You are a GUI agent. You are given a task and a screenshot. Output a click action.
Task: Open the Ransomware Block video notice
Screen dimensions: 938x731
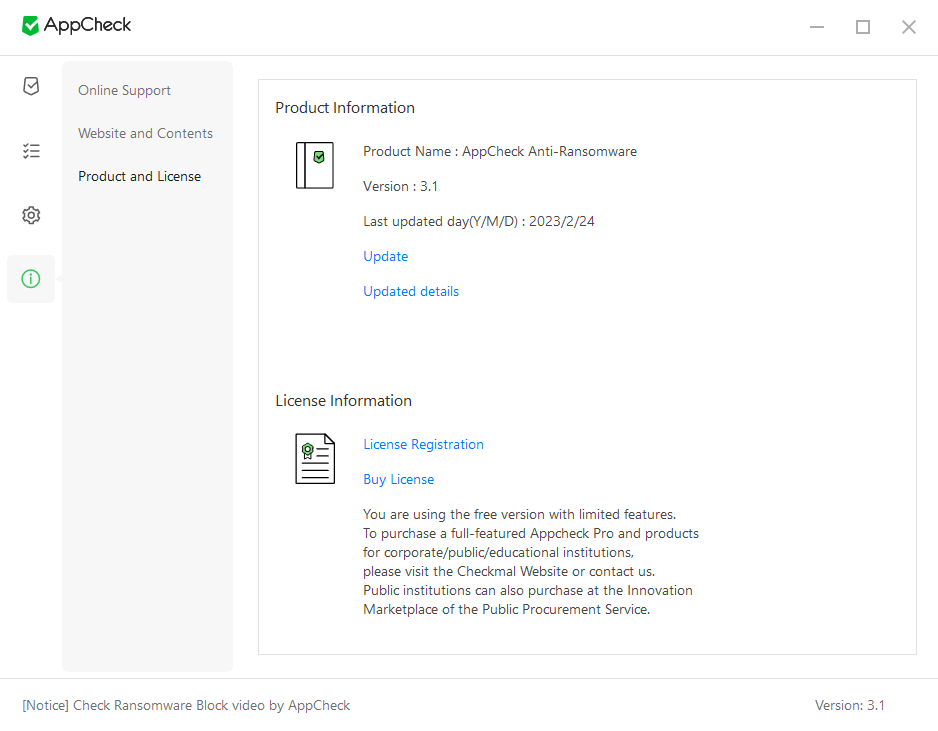186,705
